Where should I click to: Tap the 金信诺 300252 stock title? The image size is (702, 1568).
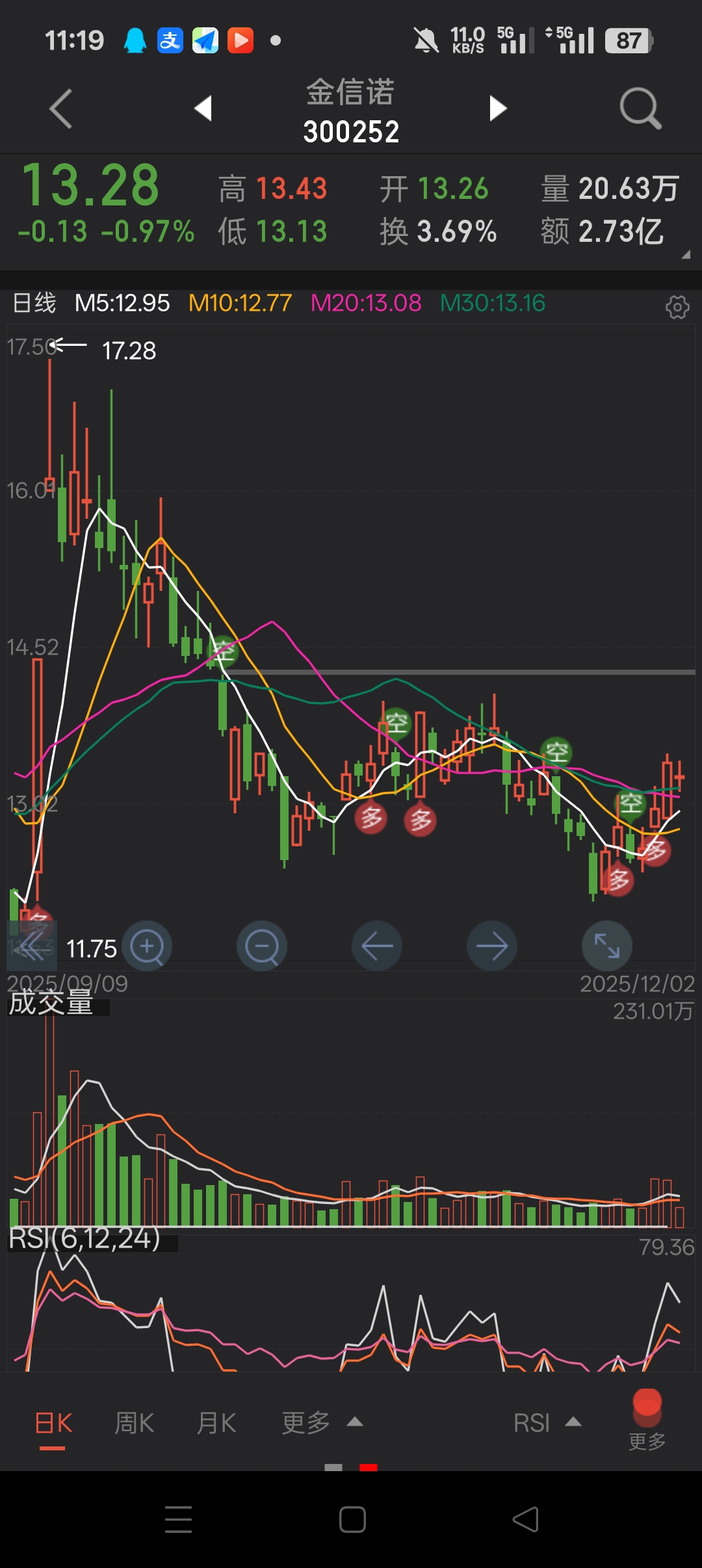click(351, 111)
